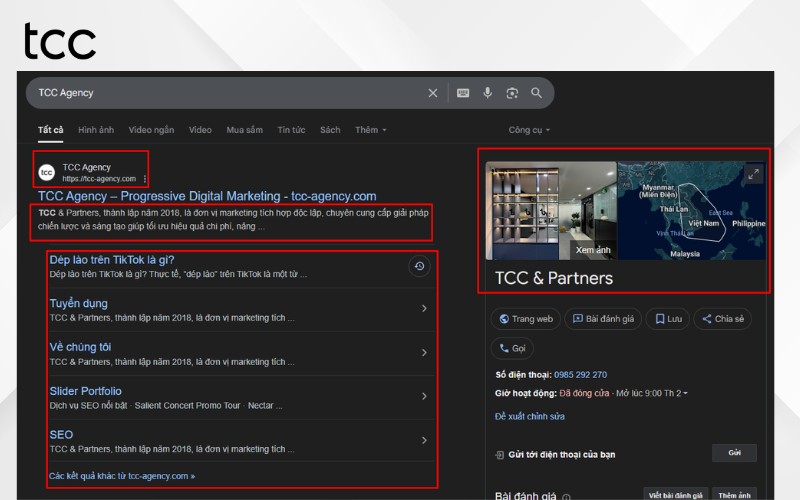Open the office photo labeled Xem ảnh

click(x=551, y=211)
